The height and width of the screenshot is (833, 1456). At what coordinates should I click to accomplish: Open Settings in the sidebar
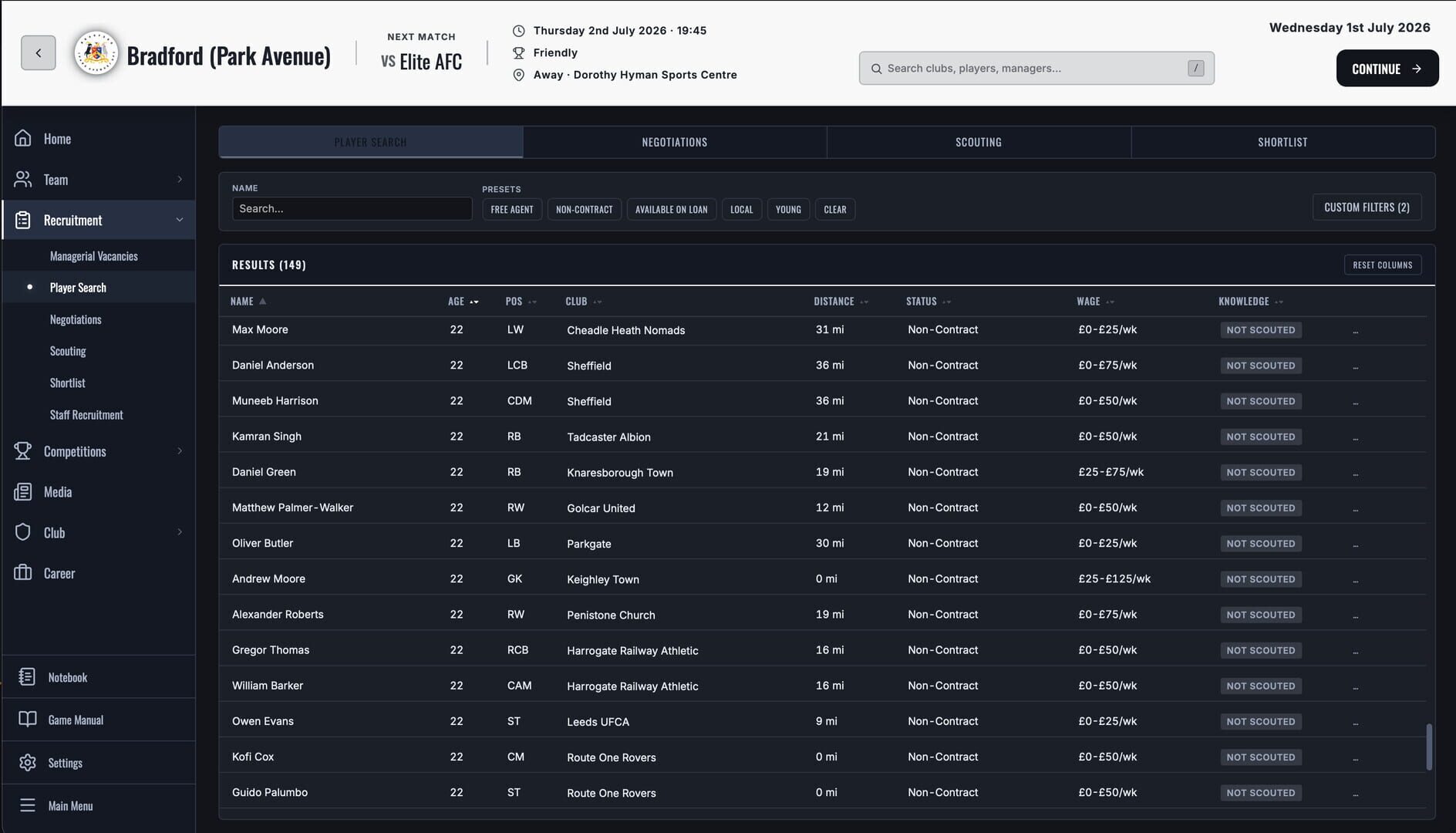98,763
